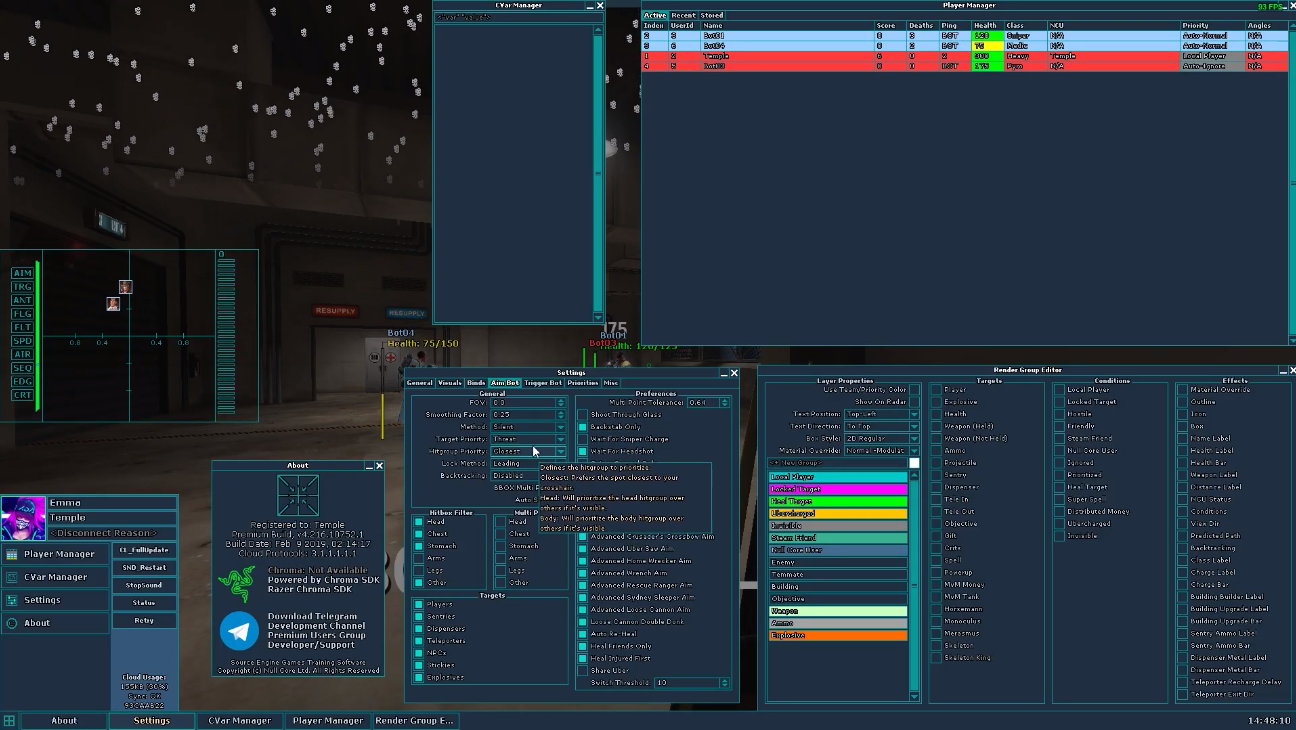1296x730 pixels.
Task: Open the Recent tab in Player Manager
Action: coord(684,15)
